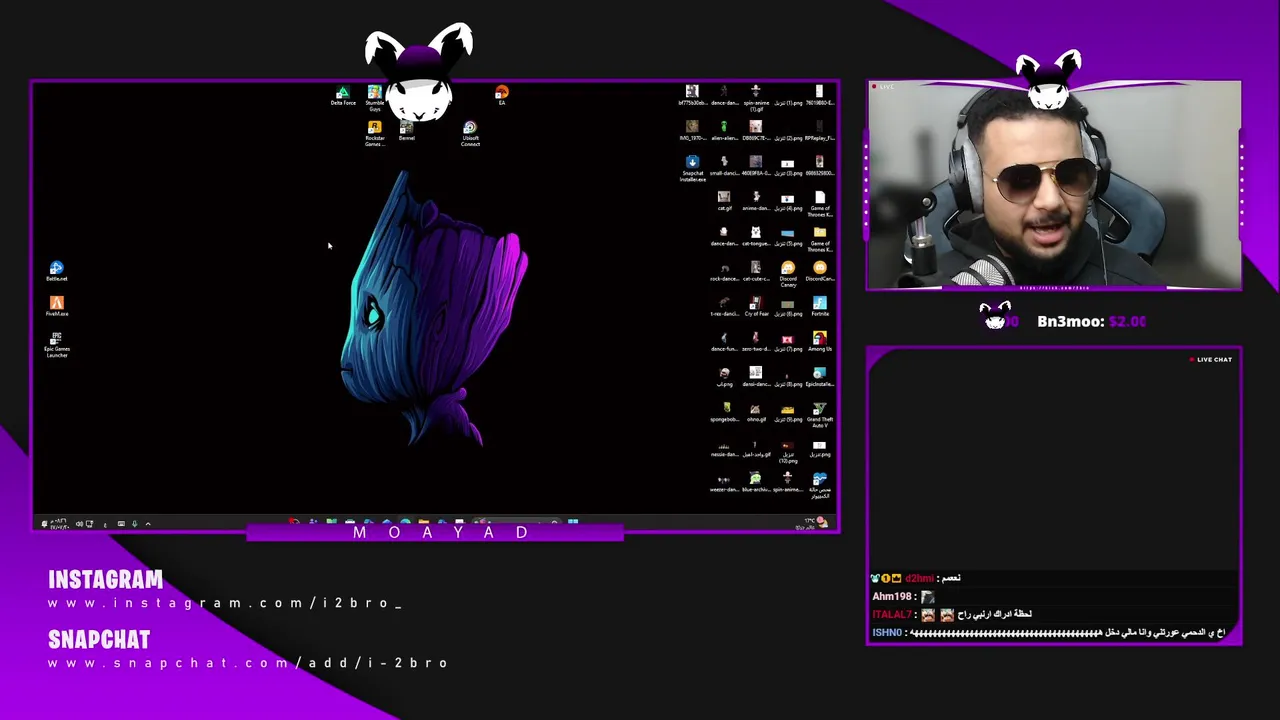Open the nessie-dance gif file
The height and width of the screenshot is (720, 1280).
point(724,448)
